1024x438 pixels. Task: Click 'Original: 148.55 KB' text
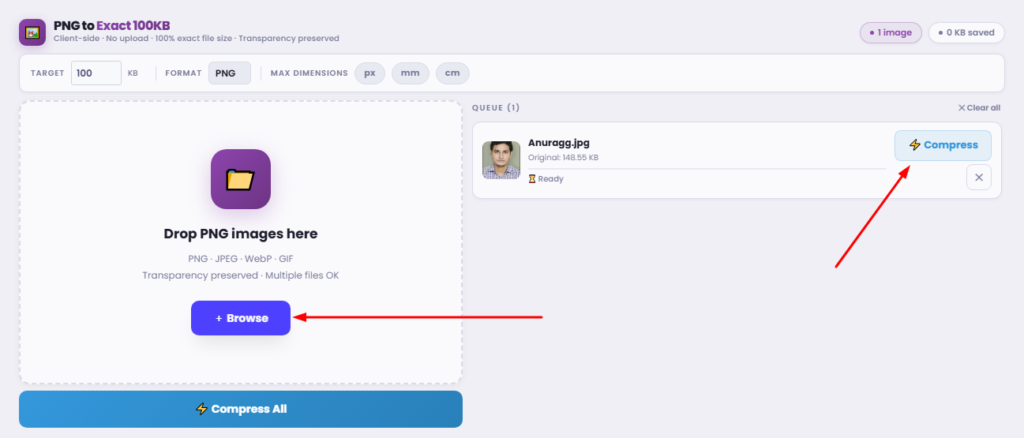563,158
